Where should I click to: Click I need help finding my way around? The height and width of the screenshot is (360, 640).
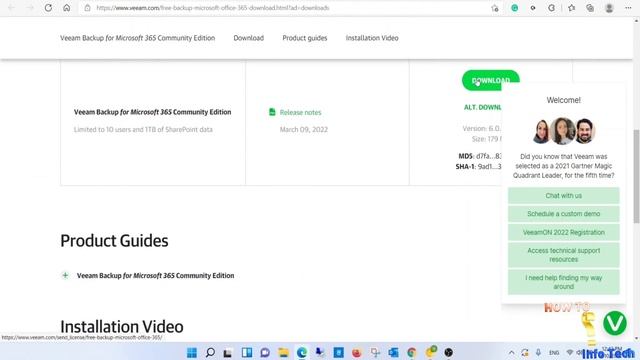coord(564,282)
